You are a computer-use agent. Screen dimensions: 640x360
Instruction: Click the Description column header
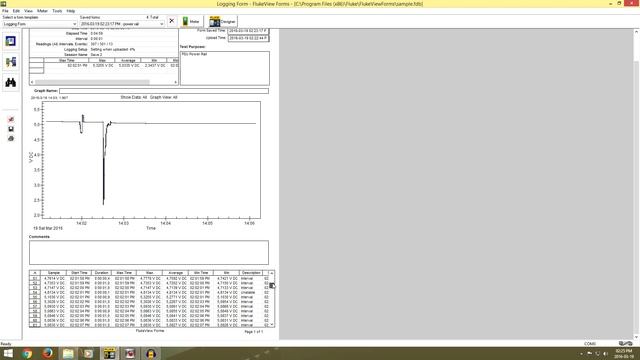coord(251,273)
